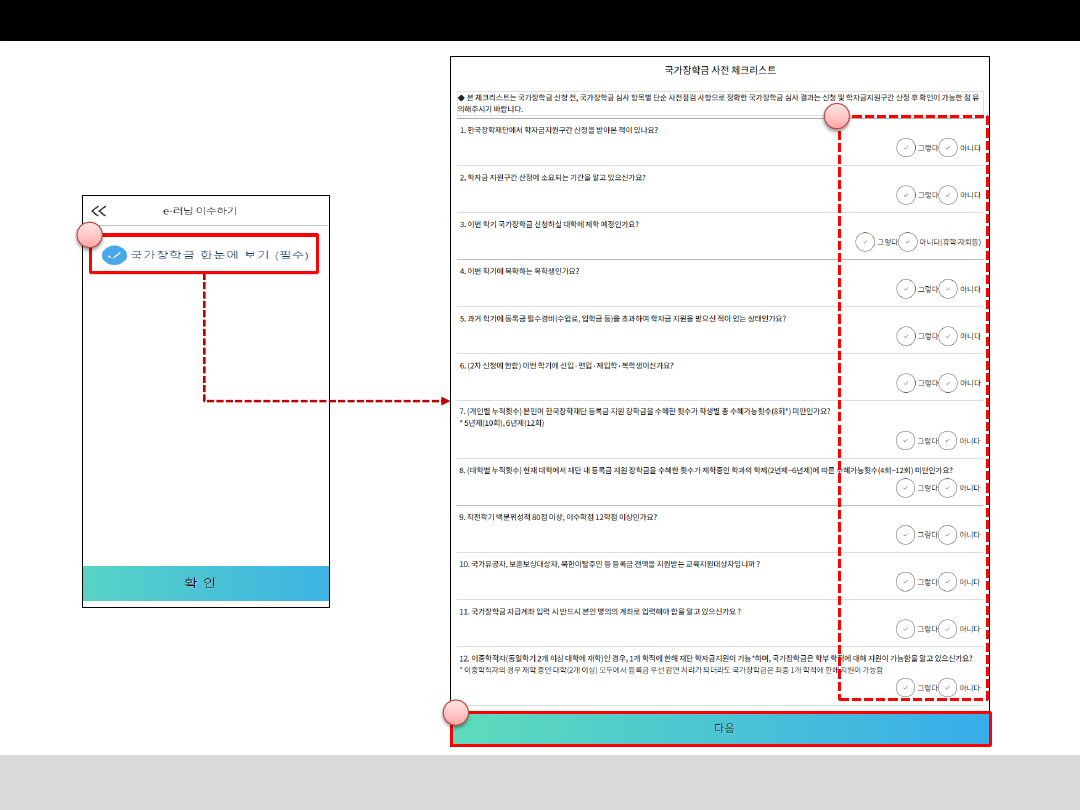Click the blue checkmark icon beside 국가장학금 한눈에 보기
Image resolution: width=1080 pixels, height=810 pixels.
pyautogui.click(x=115, y=255)
